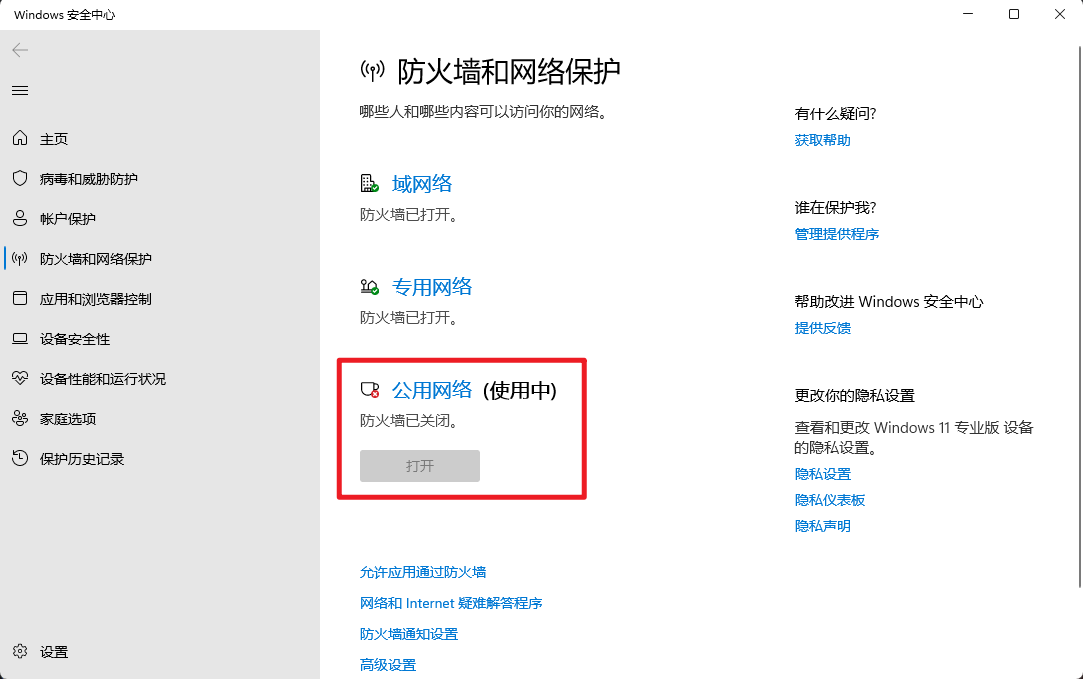Collapse the sidebar with the hamburger button
Viewport: 1083px width, 679px height.
(x=19, y=90)
